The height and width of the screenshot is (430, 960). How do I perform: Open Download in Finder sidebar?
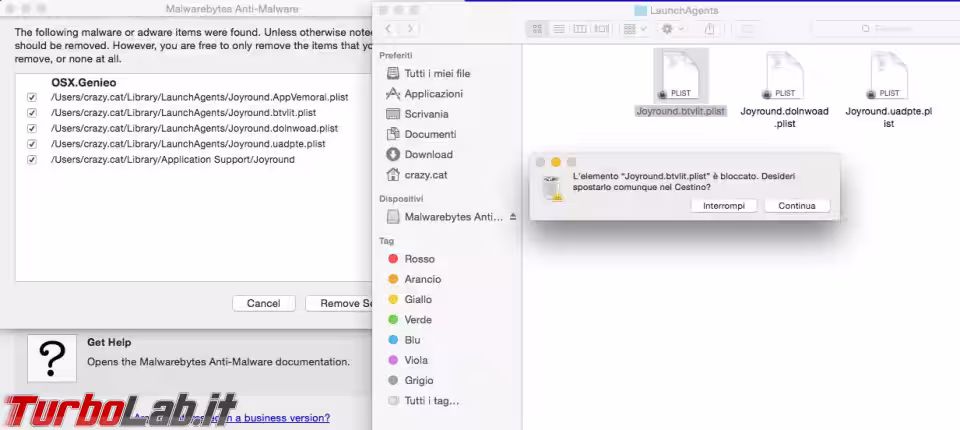(x=428, y=154)
